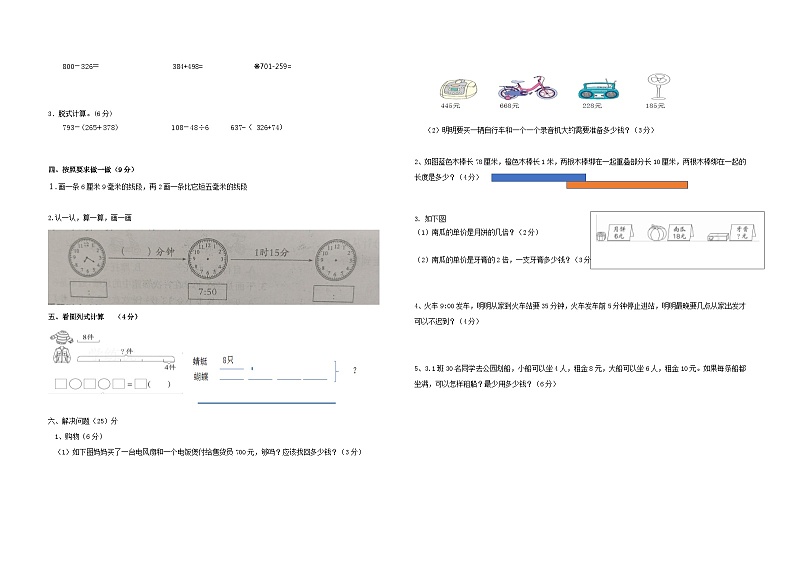Click the electric fan picture
Viewport: 794px width, 562px height.
point(658,87)
